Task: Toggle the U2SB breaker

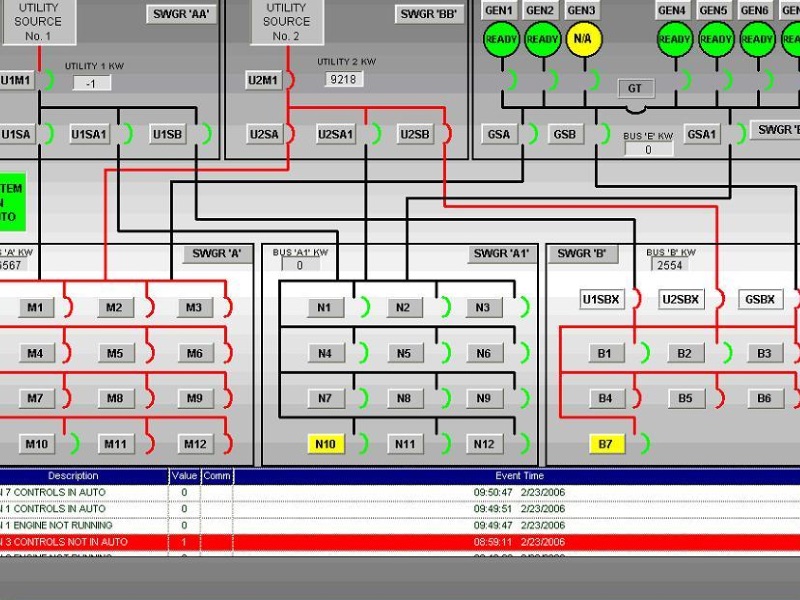Action: (414, 134)
